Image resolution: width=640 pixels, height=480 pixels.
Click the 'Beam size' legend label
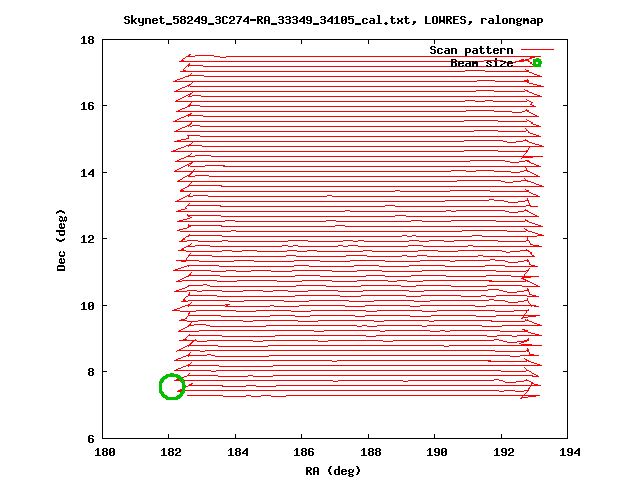pos(482,63)
